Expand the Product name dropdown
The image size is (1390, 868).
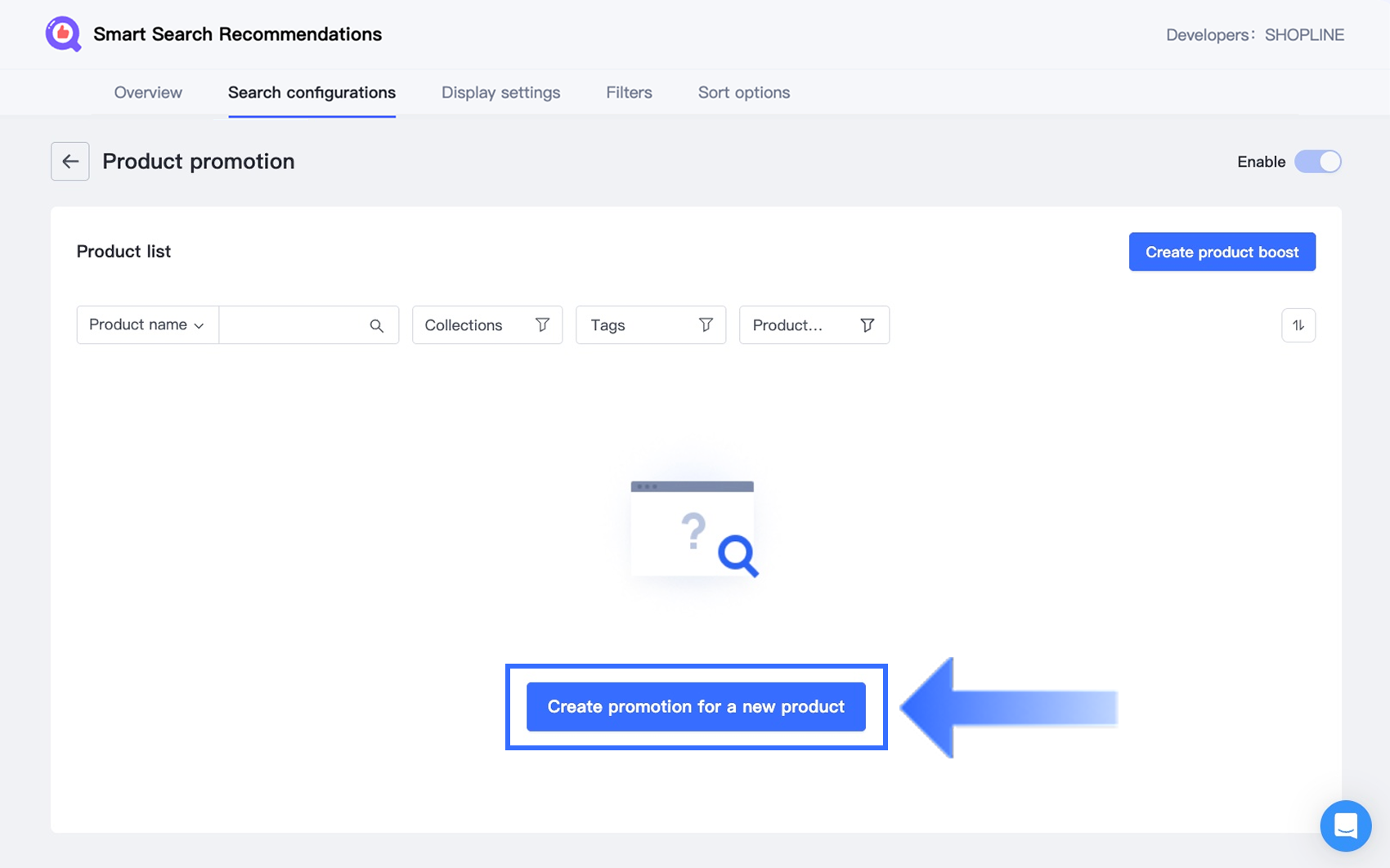147,325
